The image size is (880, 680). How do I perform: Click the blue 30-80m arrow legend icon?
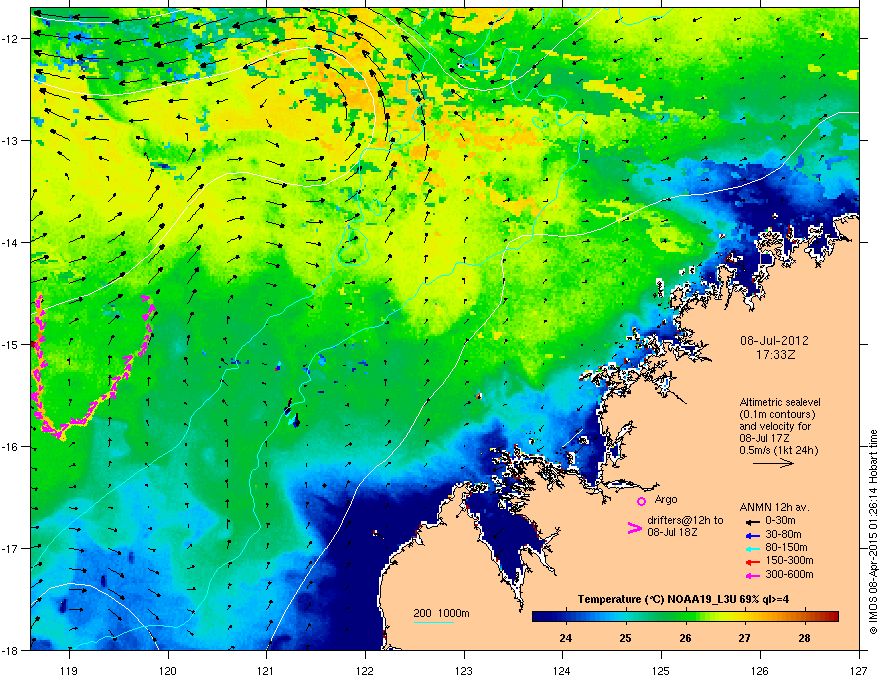click(x=753, y=536)
